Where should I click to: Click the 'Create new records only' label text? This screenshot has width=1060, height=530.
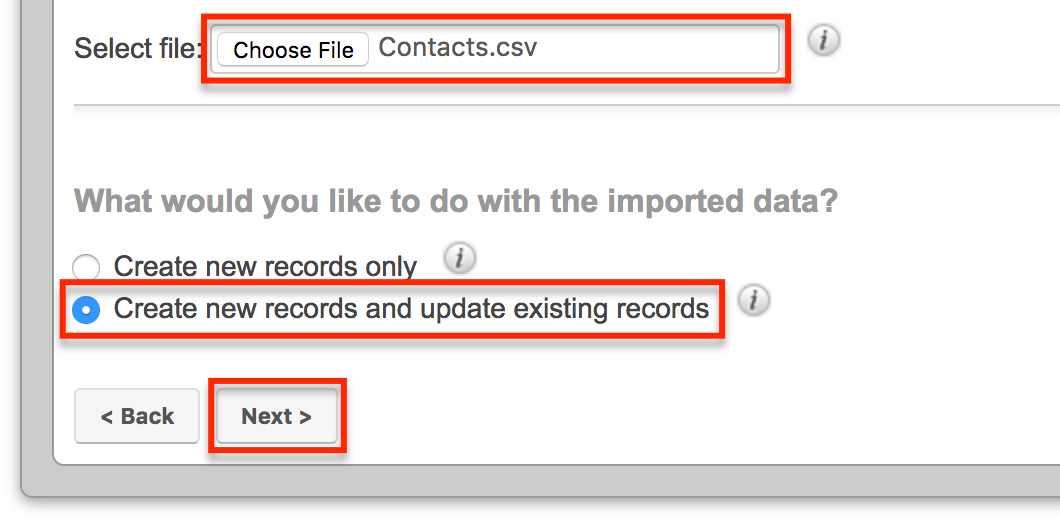(265, 267)
